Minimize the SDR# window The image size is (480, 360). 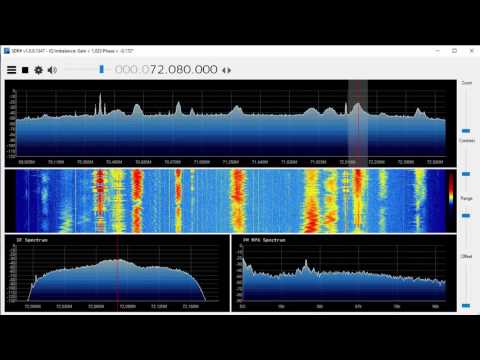[x=438, y=51]
